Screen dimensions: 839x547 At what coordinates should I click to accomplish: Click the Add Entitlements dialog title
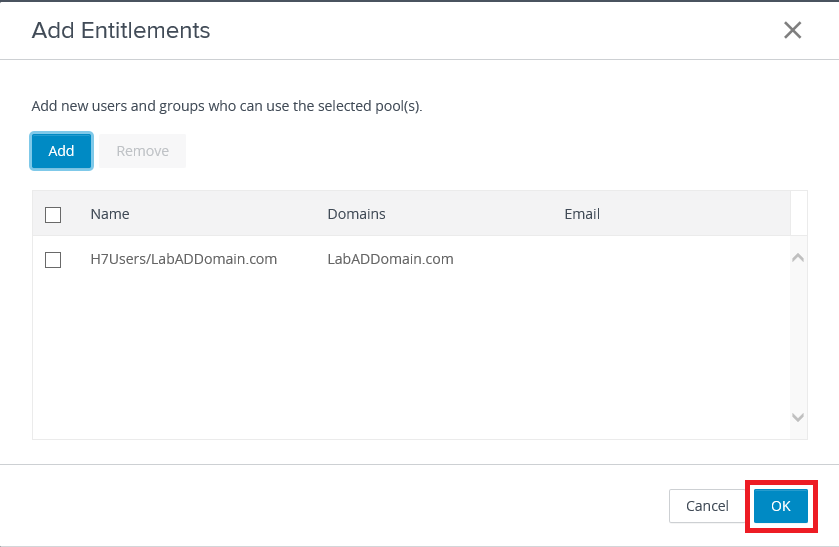(x=121, y=30)
